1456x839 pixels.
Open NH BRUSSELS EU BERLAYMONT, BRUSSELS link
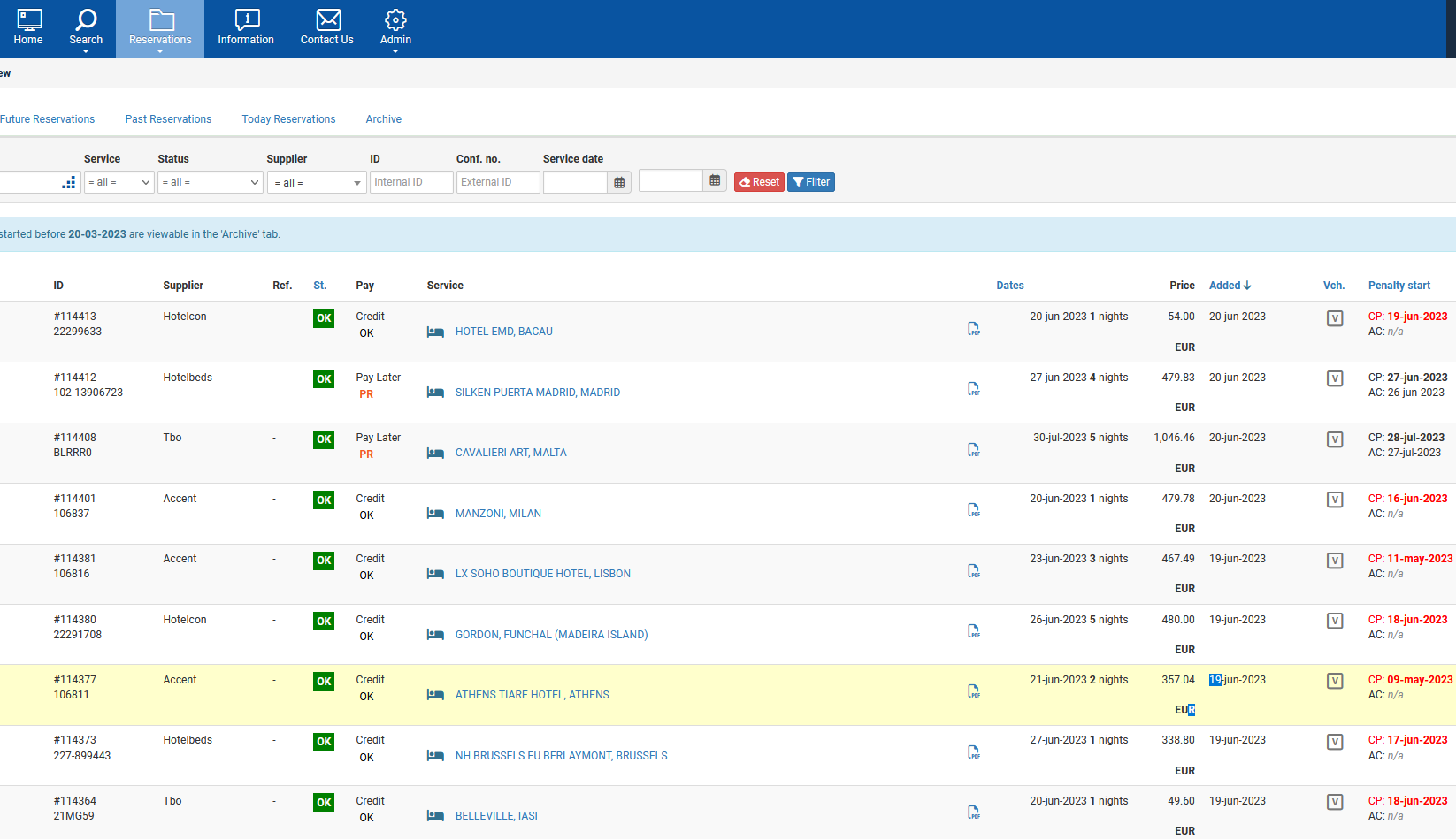point(562,756)
